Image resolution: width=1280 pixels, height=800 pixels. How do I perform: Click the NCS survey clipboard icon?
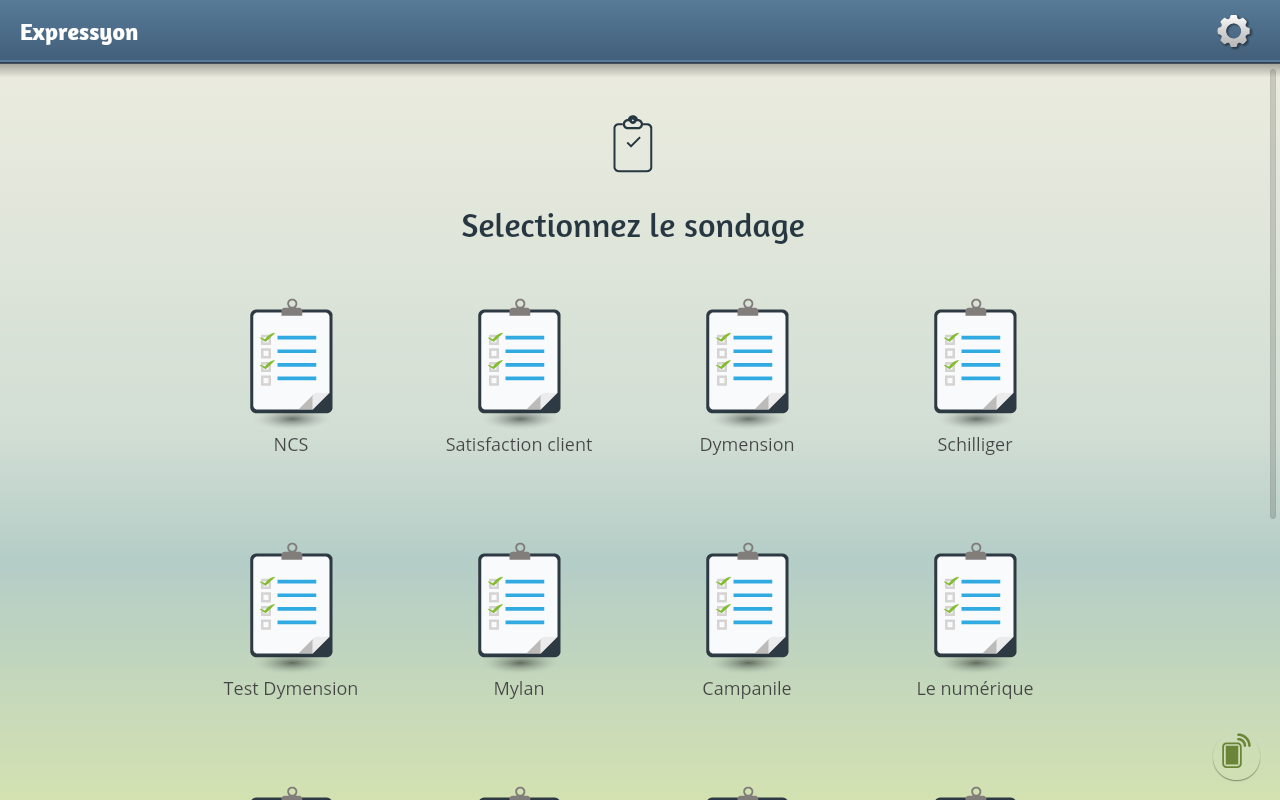pyautogui.click(x=291, y=361)
